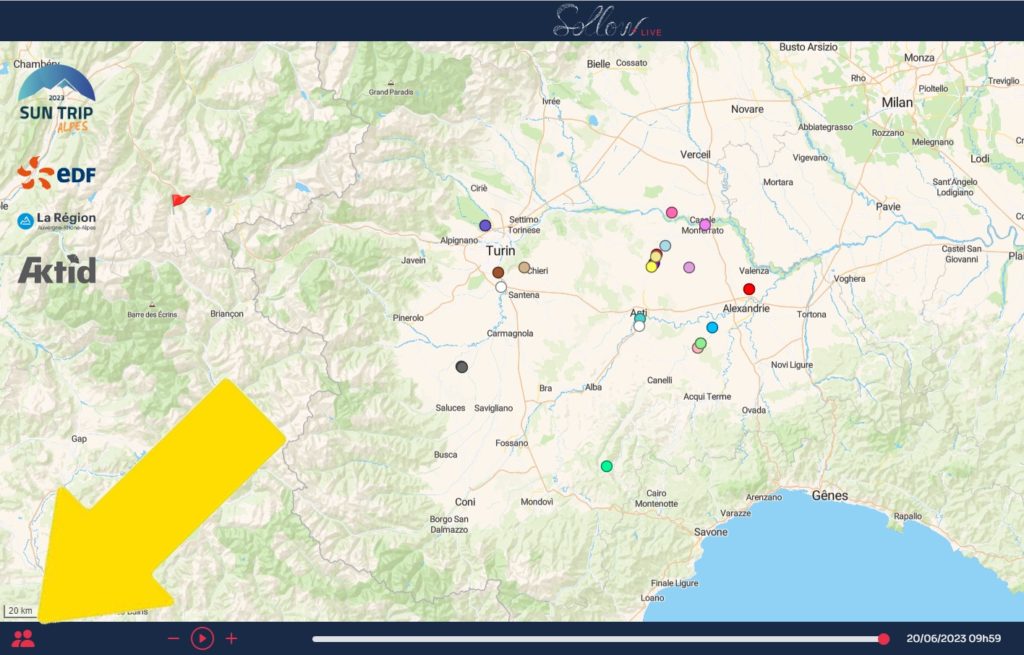Select the red rider dot near Valenza
1024x655 pixels.
coord(749,289)
